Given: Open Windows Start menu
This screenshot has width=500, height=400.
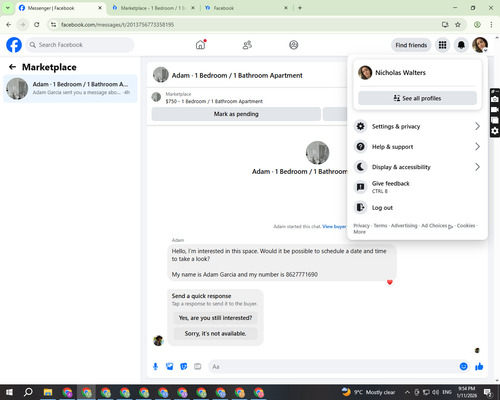Looking at the screenshot, I should [x=9, y=392].
